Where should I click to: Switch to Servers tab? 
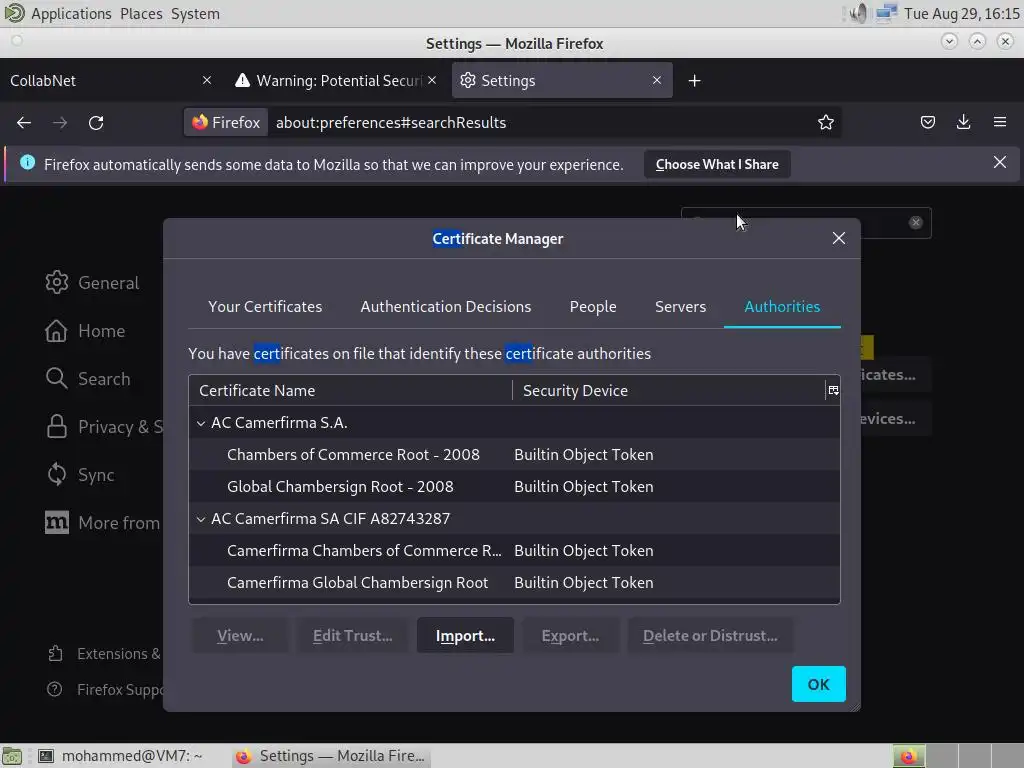[680, 307]
